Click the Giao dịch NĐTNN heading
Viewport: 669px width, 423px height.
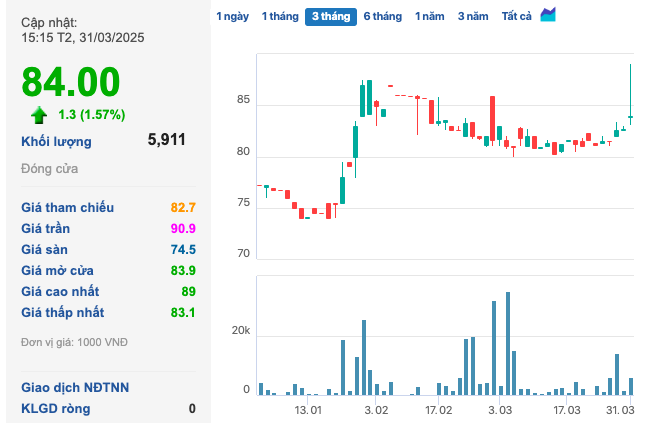(x=75, y=387)
